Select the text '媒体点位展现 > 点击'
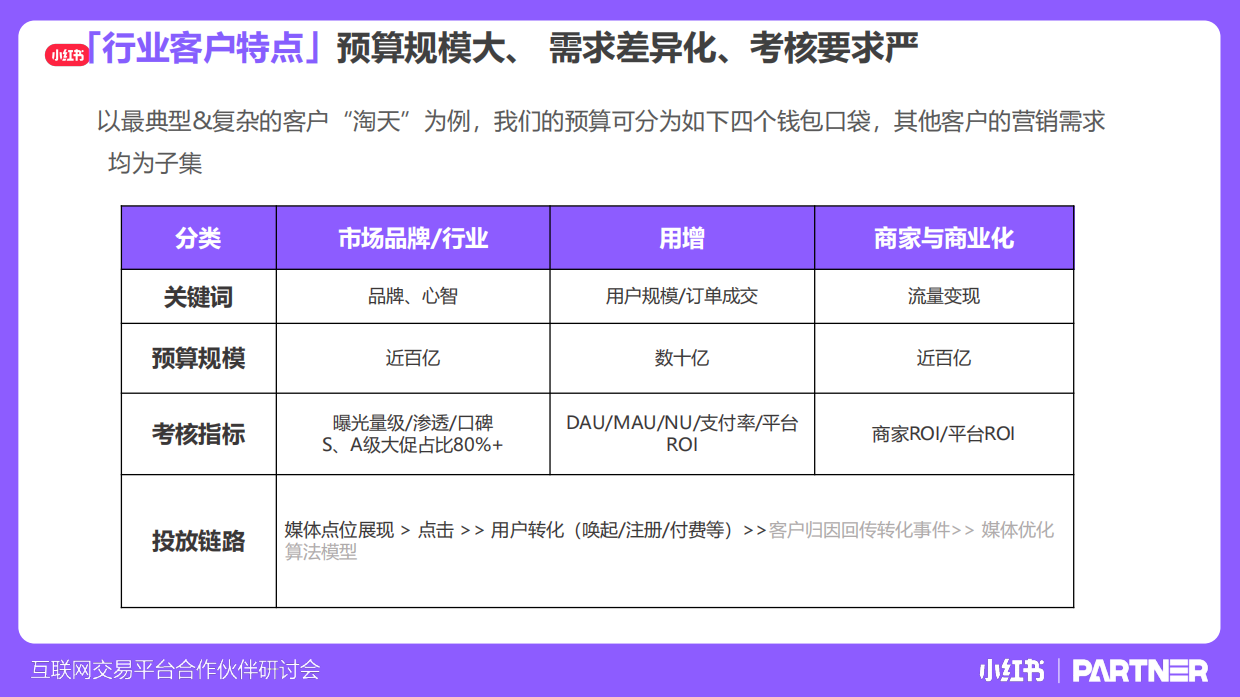 click(369, 530)
